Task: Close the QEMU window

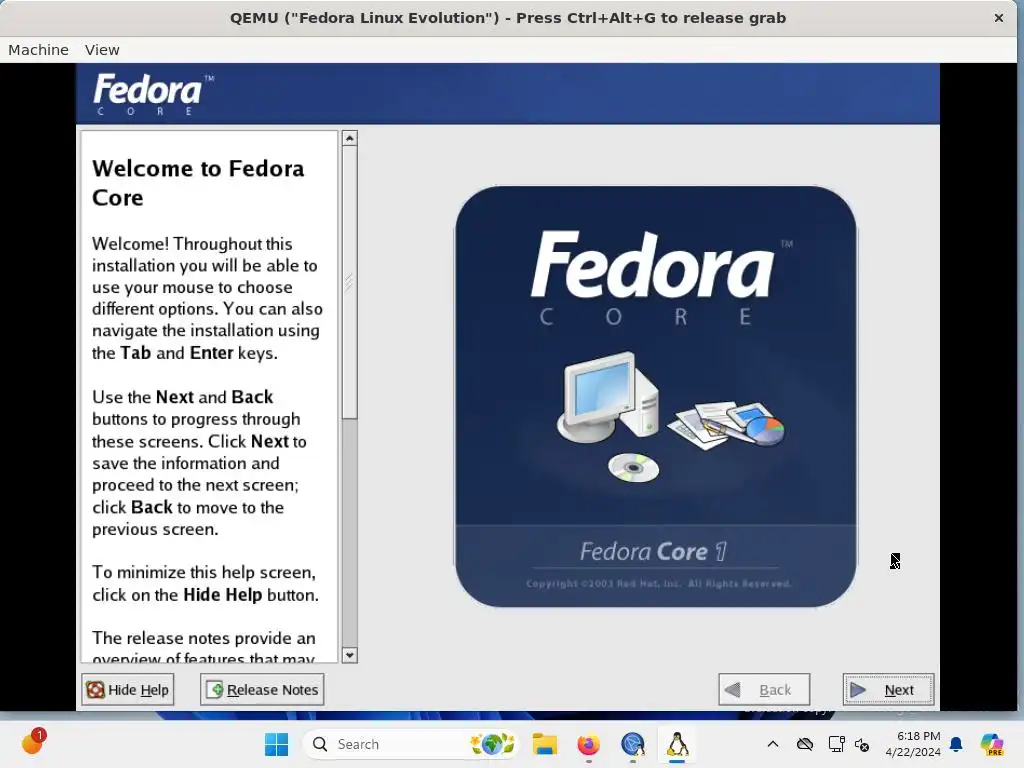Action: click(999, 18)
